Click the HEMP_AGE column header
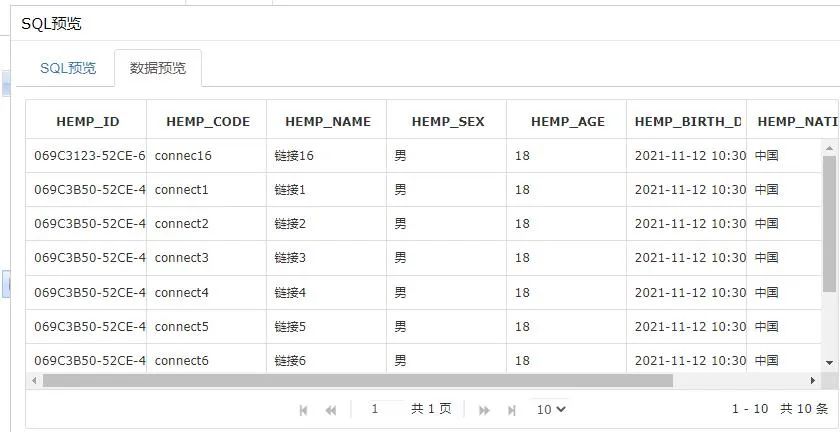The height and width of the screenshot is (432, 840). 567,122
